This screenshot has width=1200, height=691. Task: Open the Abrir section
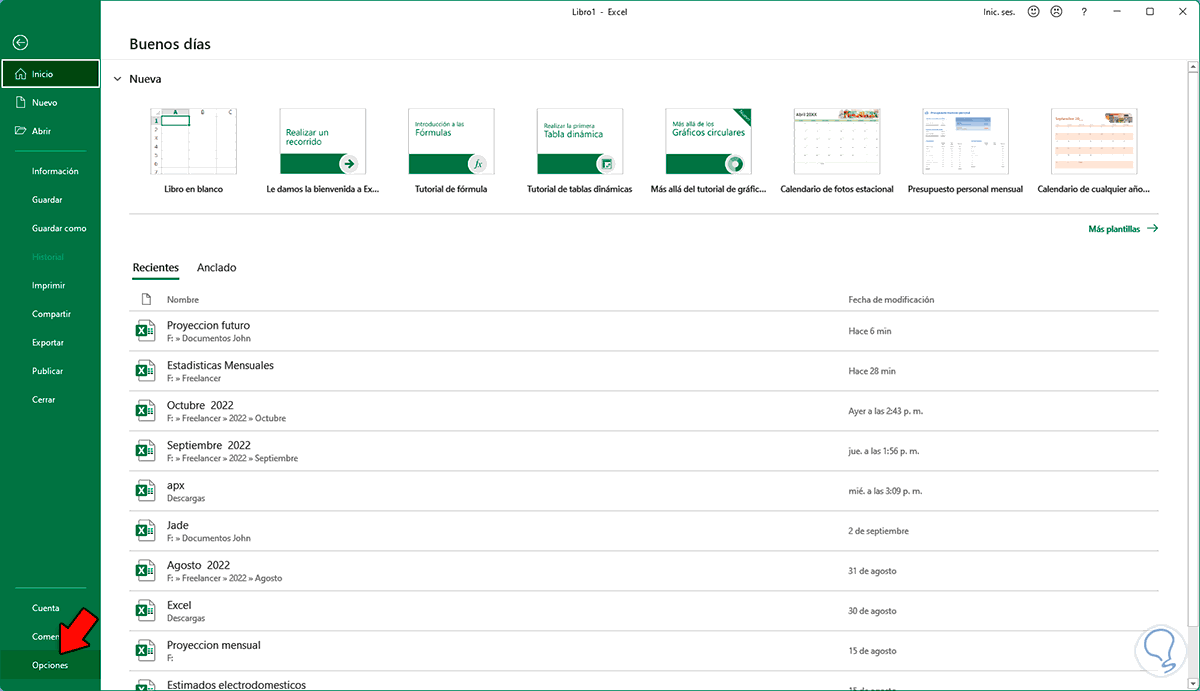50,131
